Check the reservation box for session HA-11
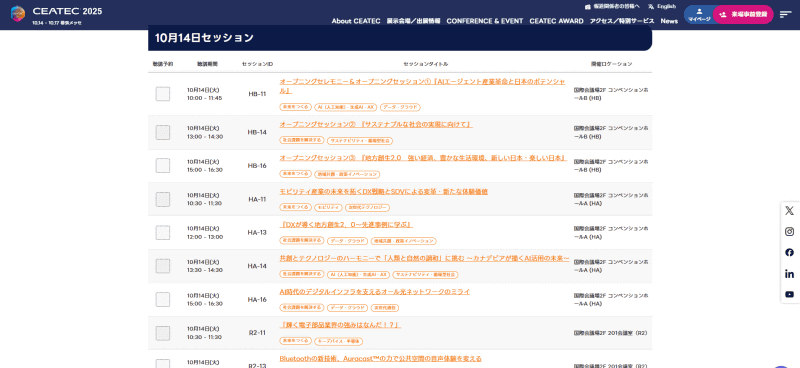Image resolution: width=800 pixels, height=368 pixels. point(163,199)
